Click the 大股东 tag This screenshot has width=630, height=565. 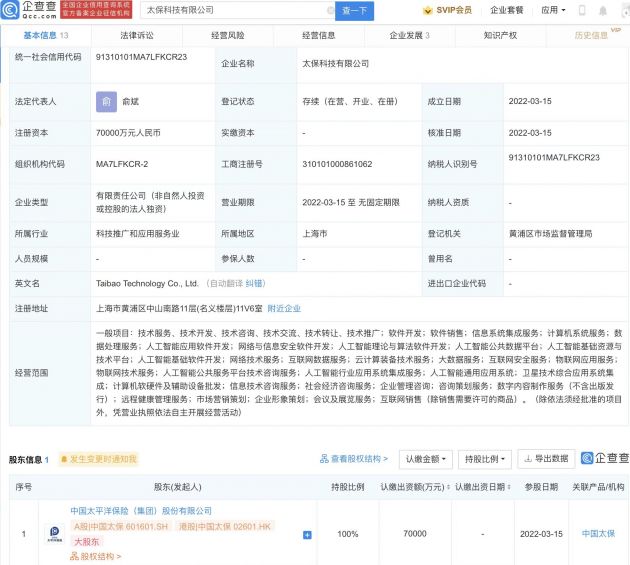pyautogui.click(x=87, y=542)
